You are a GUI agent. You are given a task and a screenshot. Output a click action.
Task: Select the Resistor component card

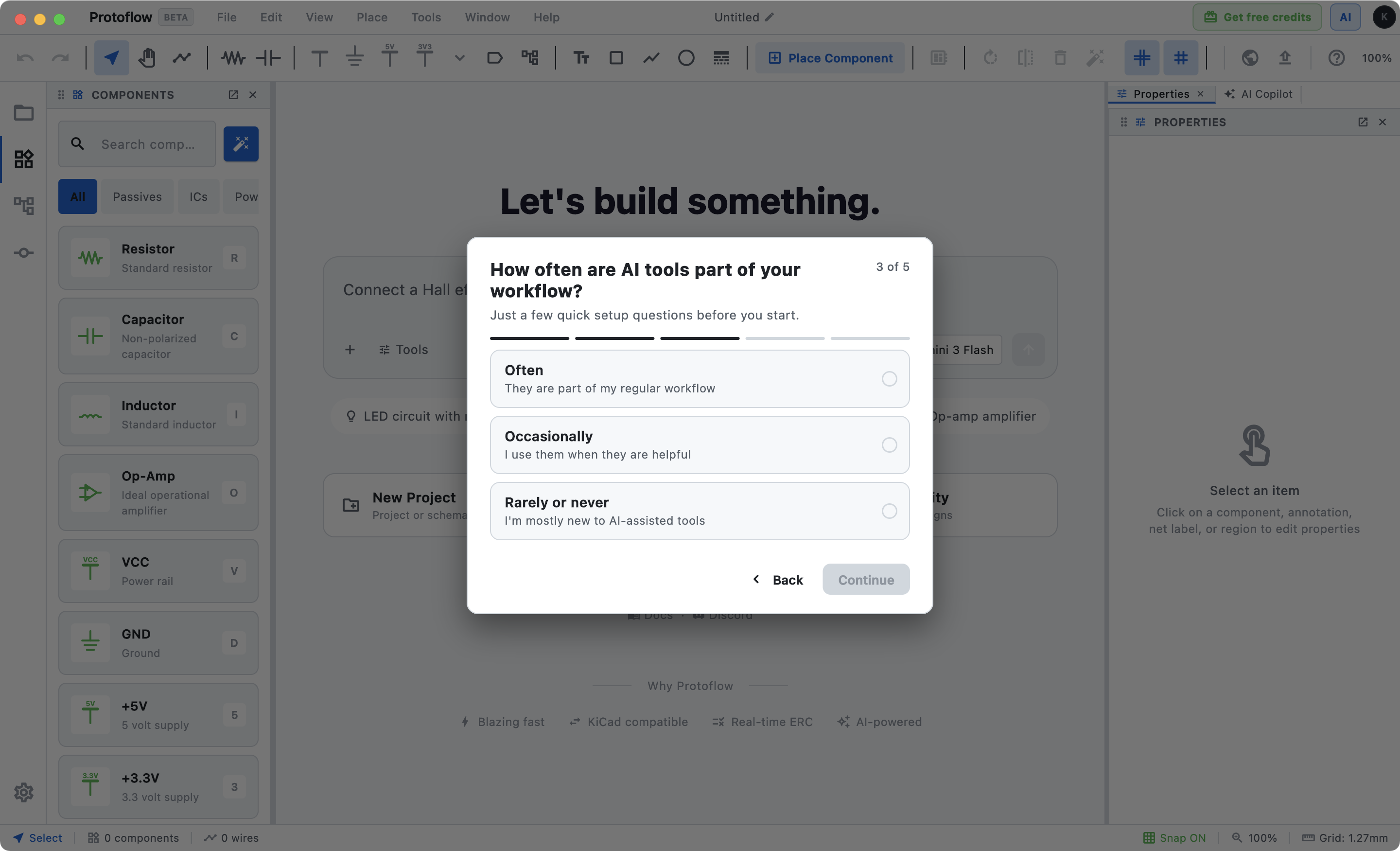pyautogui.click(x=158, y=258)
